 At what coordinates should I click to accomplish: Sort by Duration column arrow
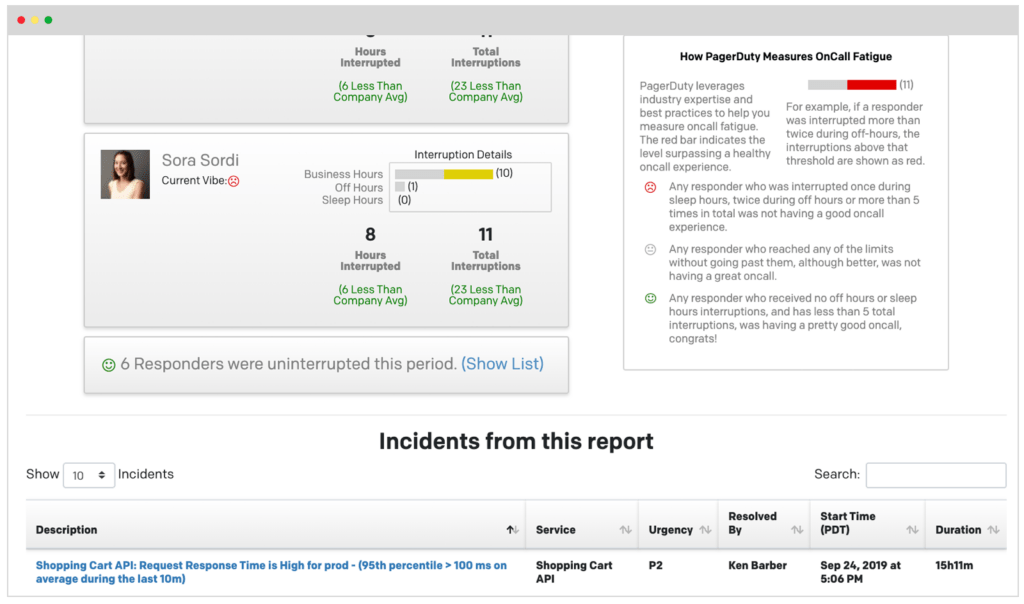(x=993, y=530)
